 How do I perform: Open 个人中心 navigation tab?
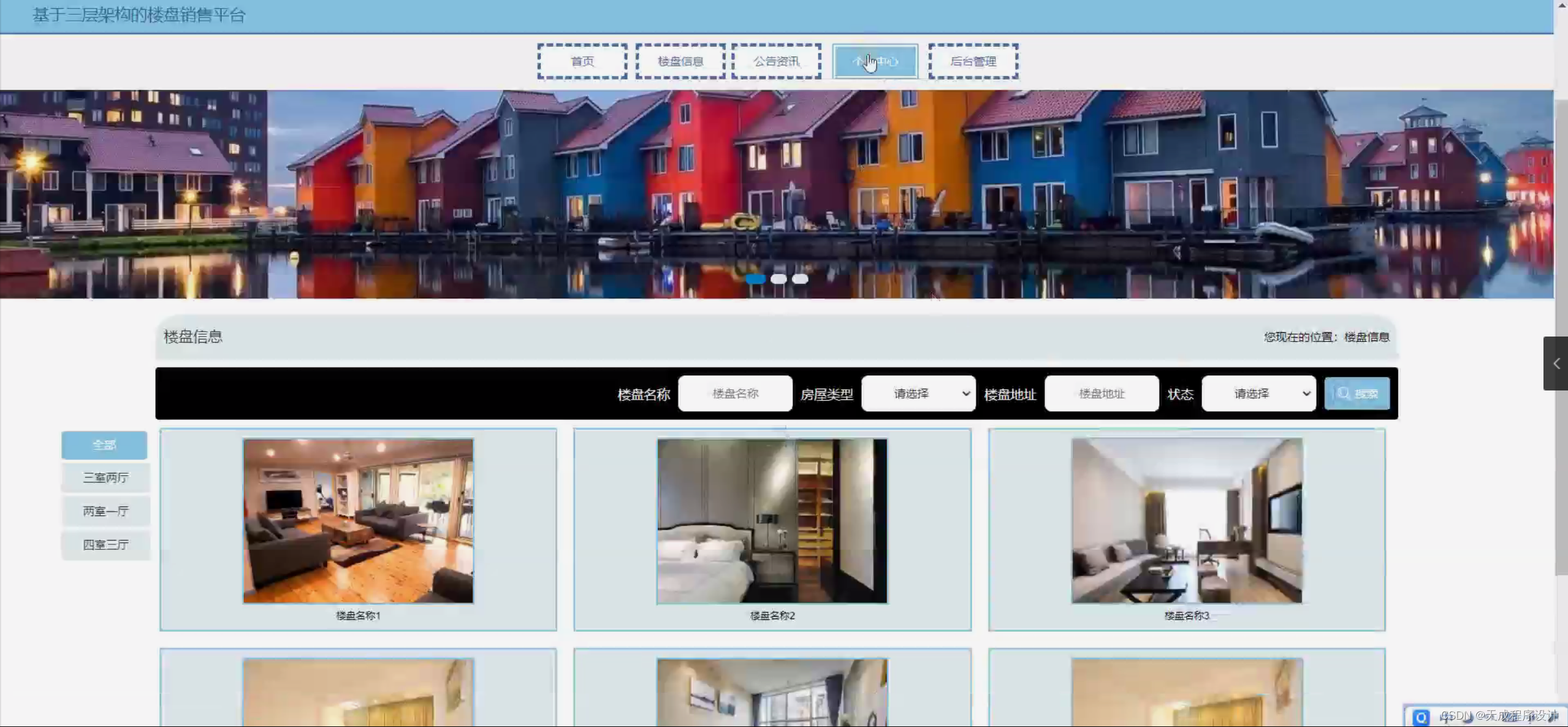(x=875, y=61)
